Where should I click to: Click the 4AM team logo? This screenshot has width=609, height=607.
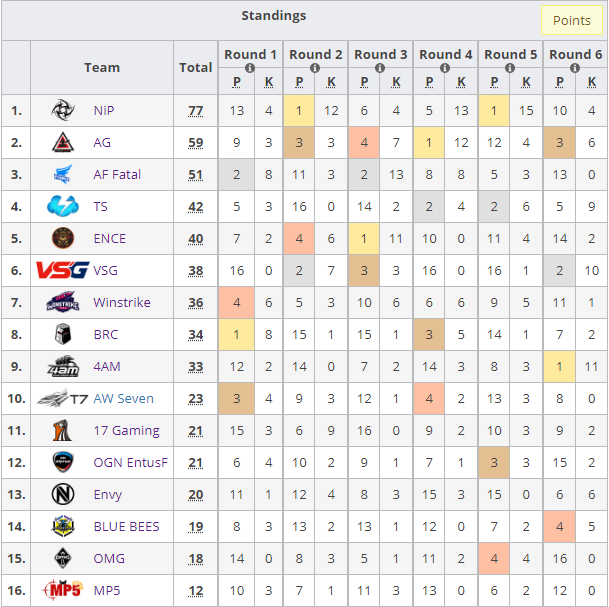coord(63,366)
